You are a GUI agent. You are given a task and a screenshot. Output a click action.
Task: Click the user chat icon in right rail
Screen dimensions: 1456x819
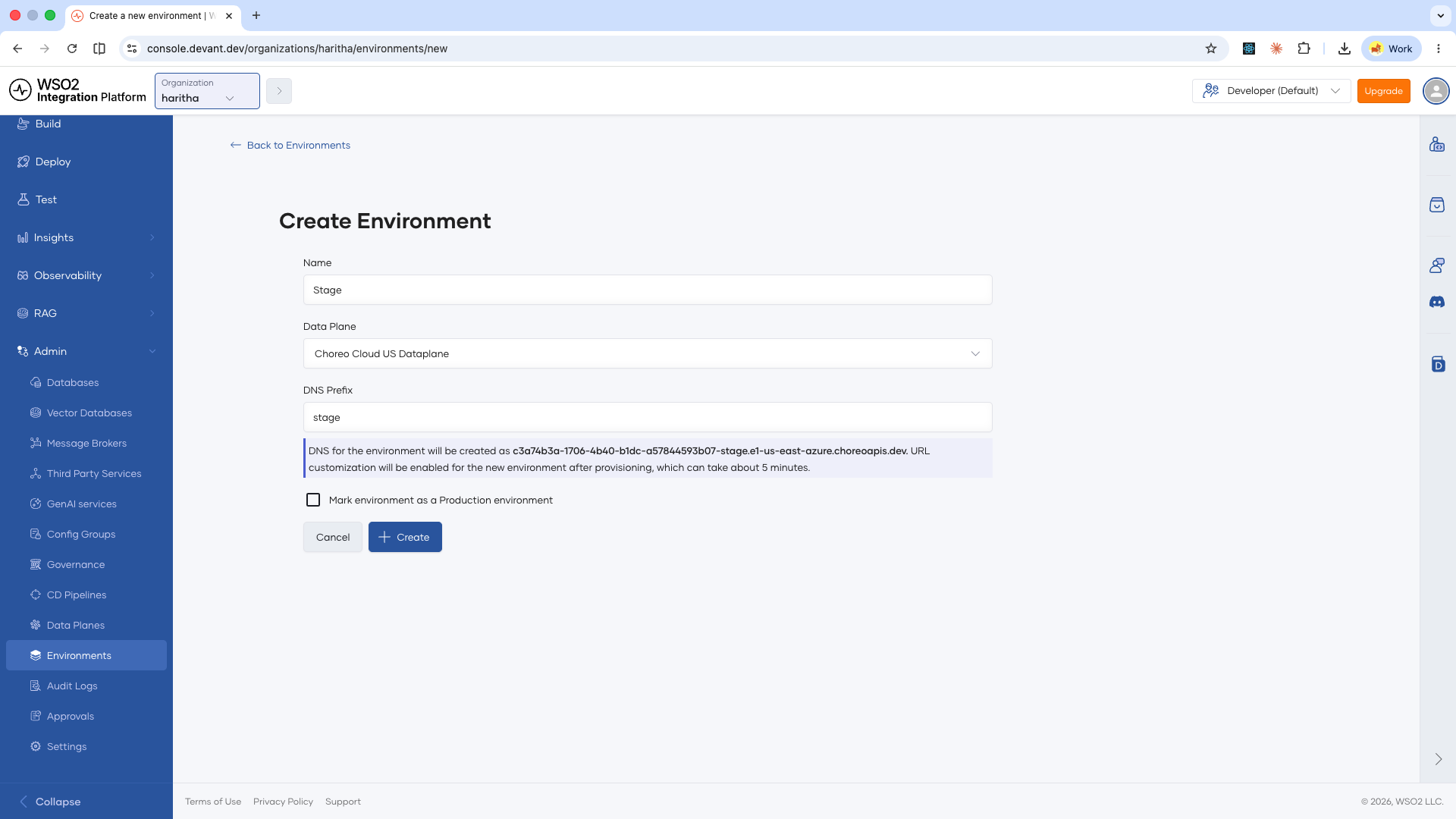pyautogui.click(x=1437, y=265)
